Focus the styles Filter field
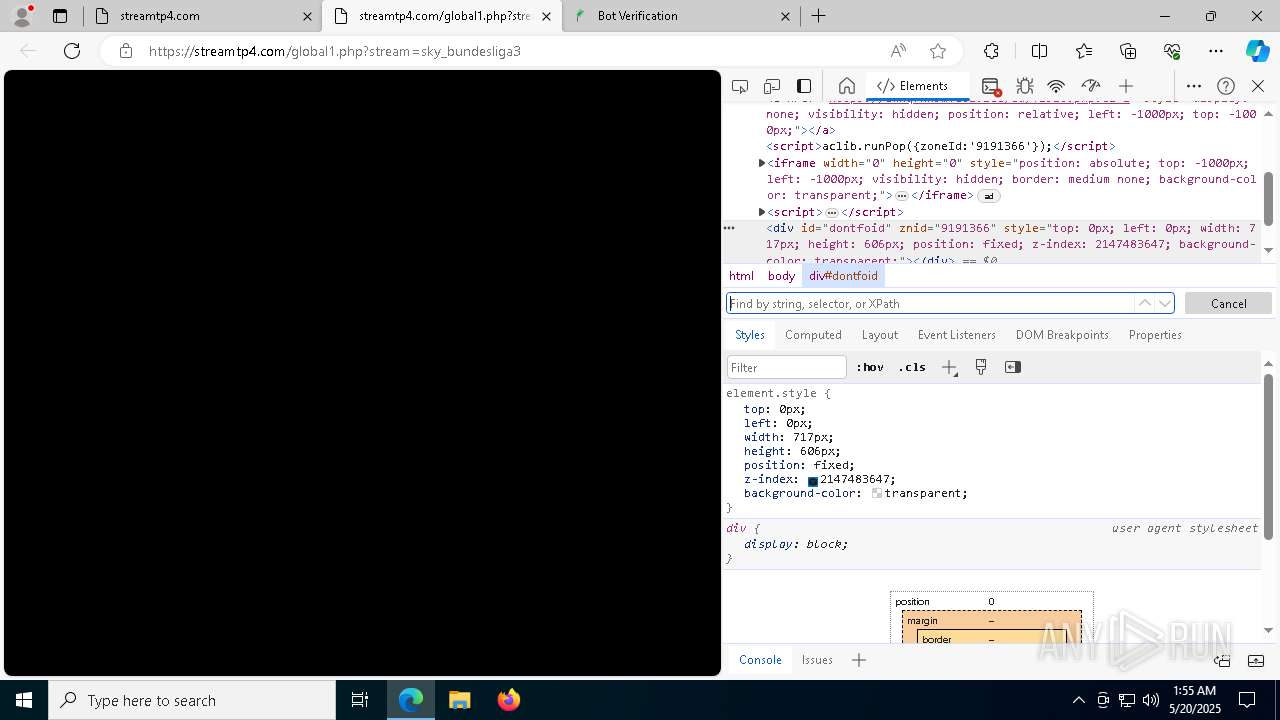 tap(787, 367)
